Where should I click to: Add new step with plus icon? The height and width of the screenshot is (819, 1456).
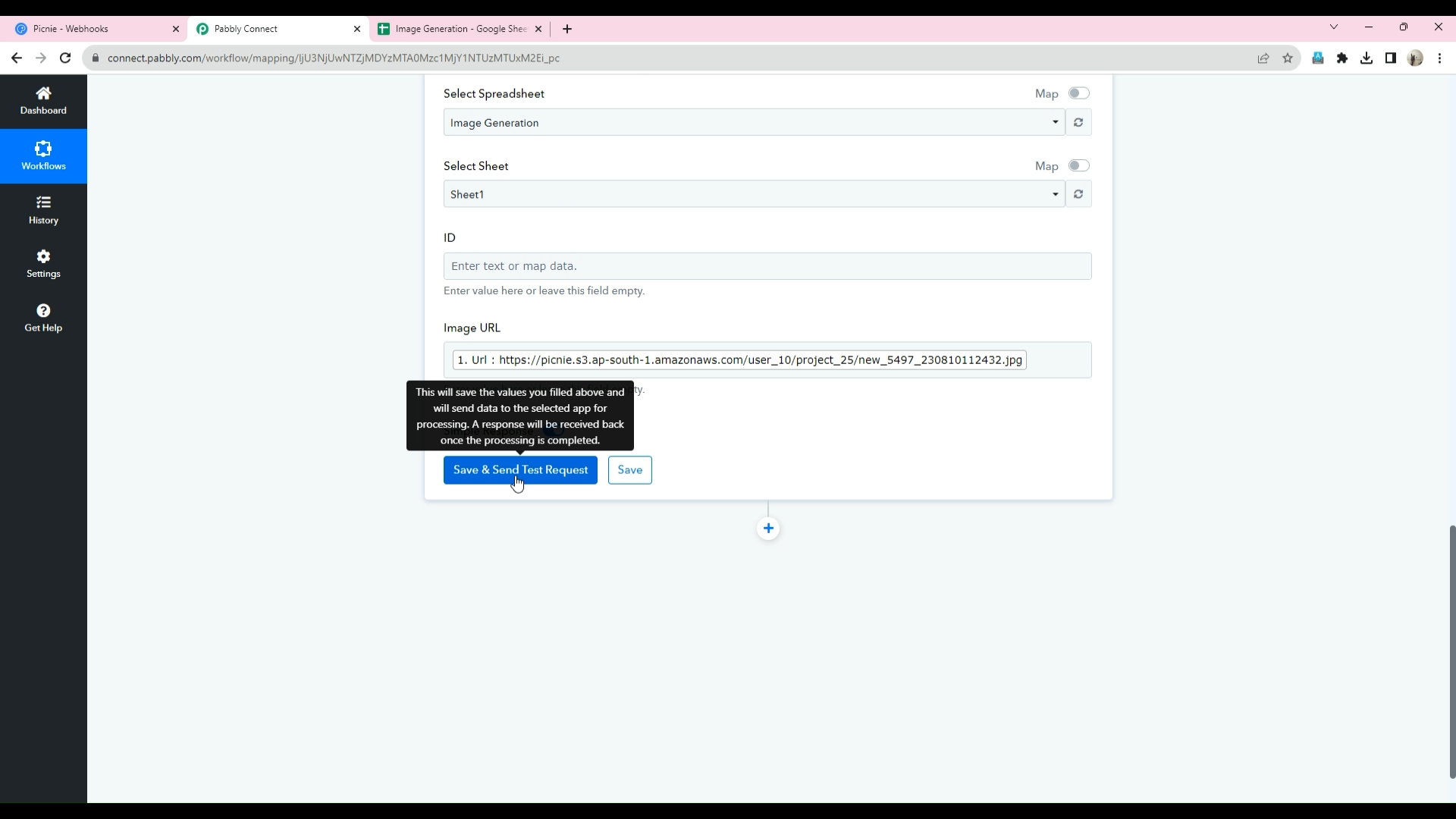768,529
